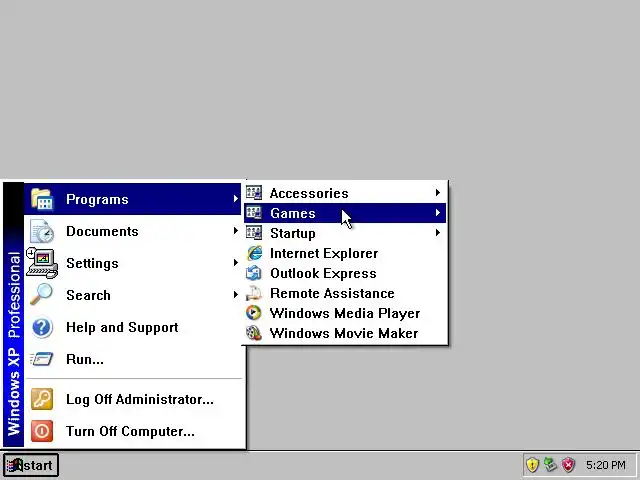This screenshot has width=640, height=480.
Task: Click the Settings computer icon
Action: coord(42,263)
